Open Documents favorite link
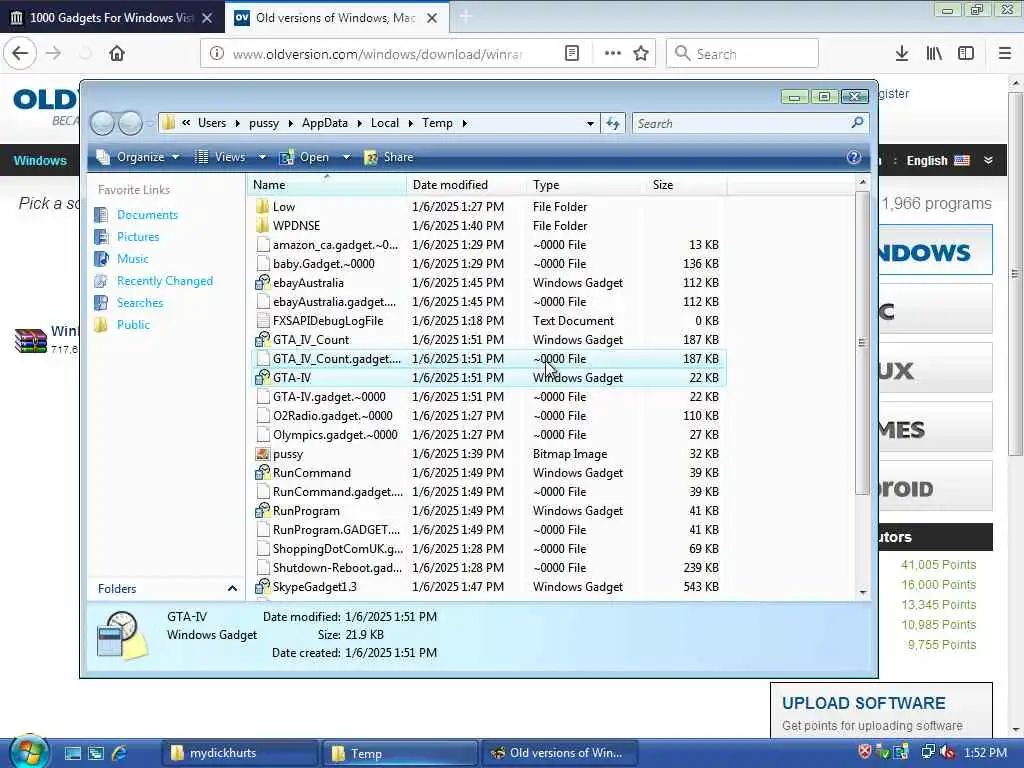Viewport: 1024px width, 768px height. tap(147, 215)
